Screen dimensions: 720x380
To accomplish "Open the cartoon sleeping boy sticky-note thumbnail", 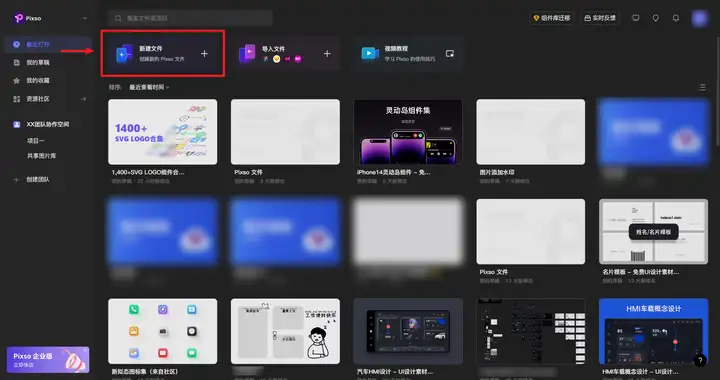I will [x=285, y=331].
